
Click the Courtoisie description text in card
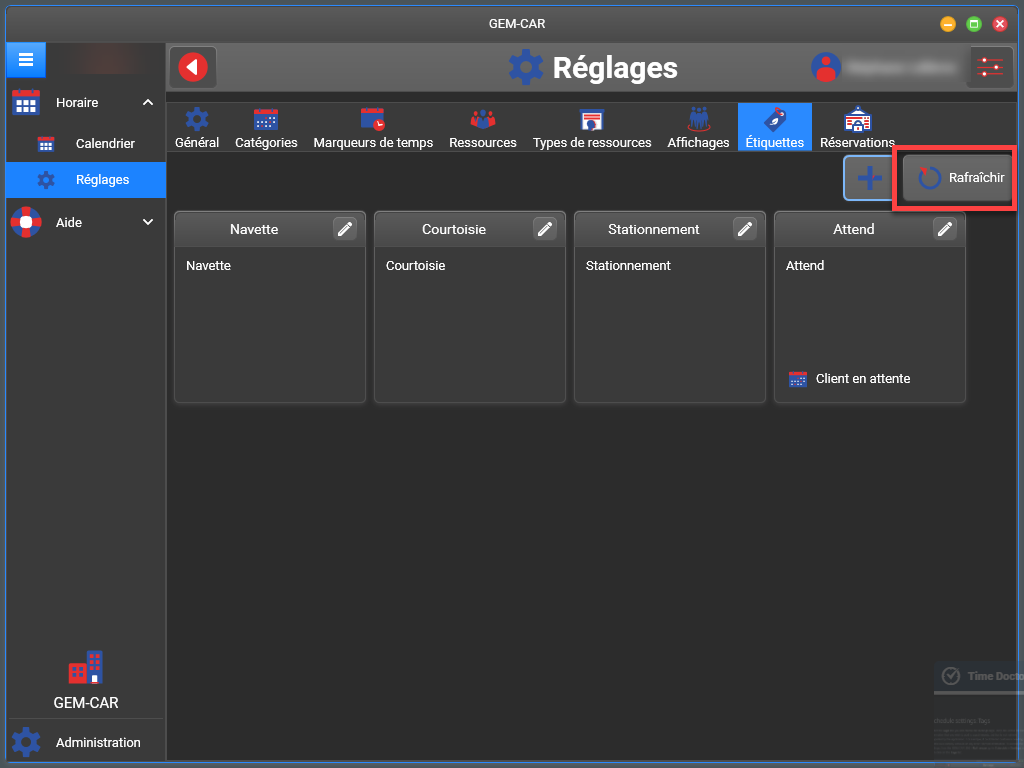(415, 266)
